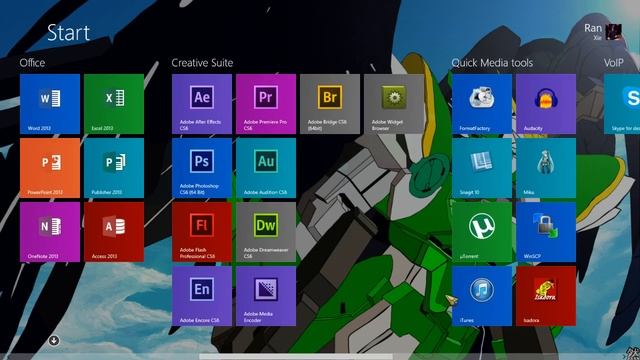Viewport: 640px width, 360px height.
Task: Launch FormatFactory
Action: 482,104
